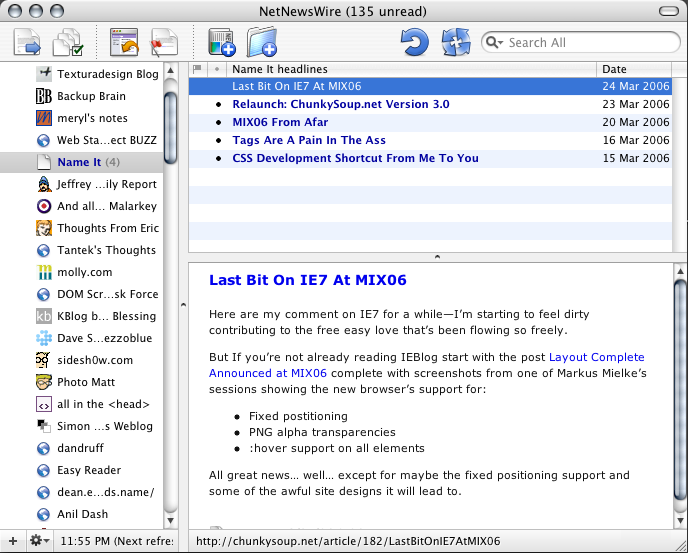This screenshot has width=688, height=553.
Task: Select the DOM Scr...sk Force feed
Action: click(82, 294)
